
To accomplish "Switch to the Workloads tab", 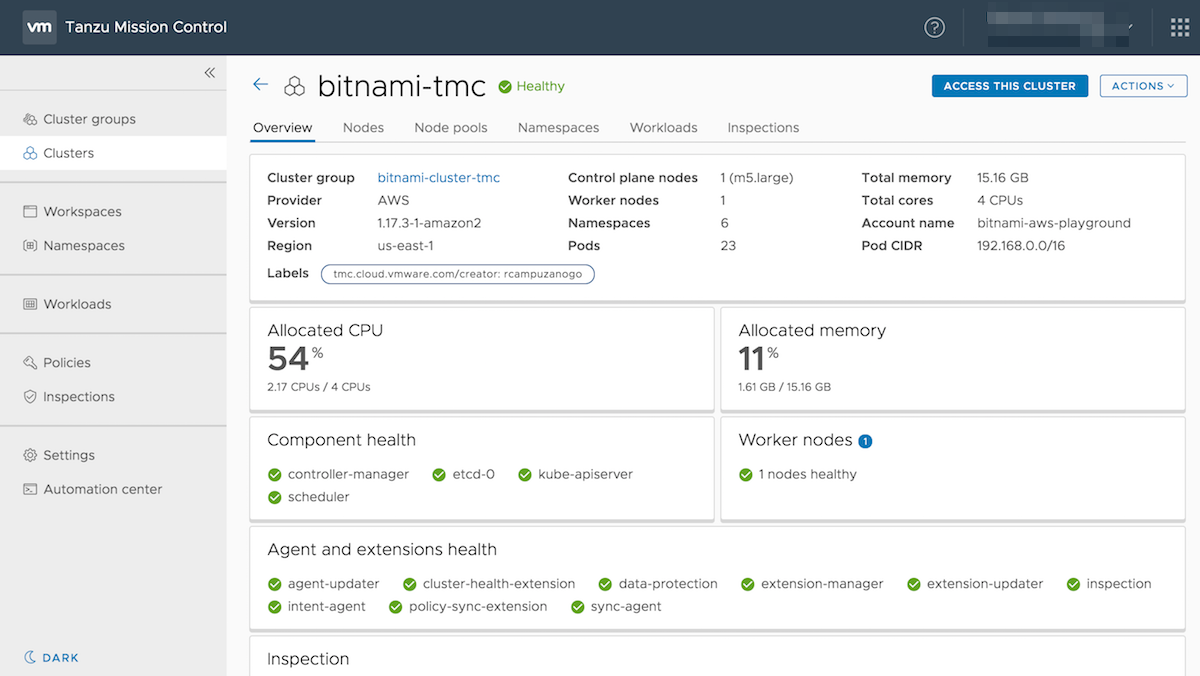I will click(x=663, y=128).
